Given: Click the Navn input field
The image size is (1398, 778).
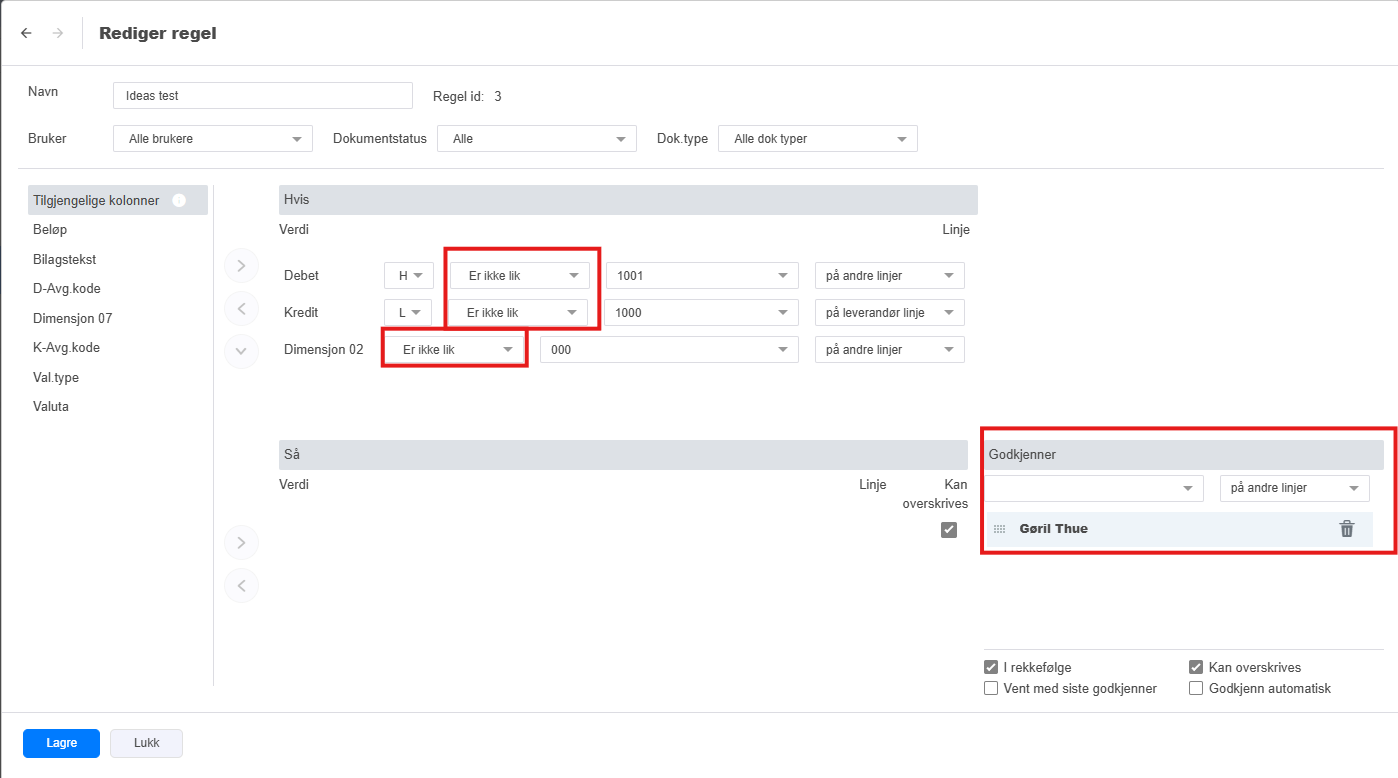Looking at the screenshot, I should click(262, 96).
